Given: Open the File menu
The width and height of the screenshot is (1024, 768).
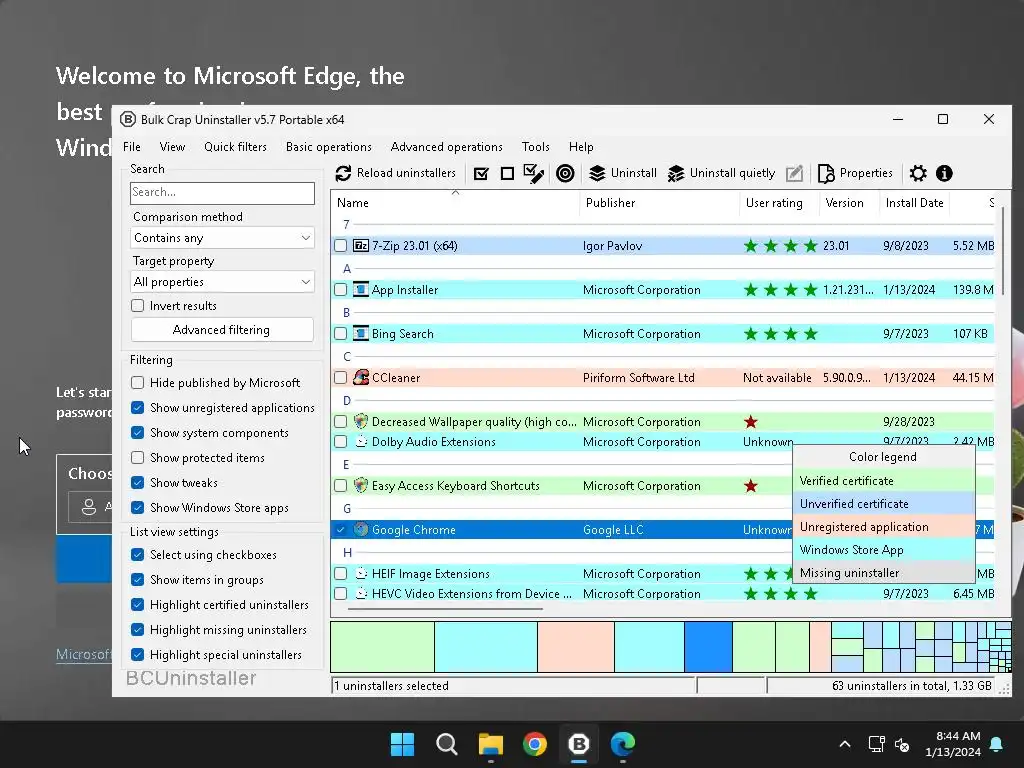Looking at the screenshot, I should (132, 147).
